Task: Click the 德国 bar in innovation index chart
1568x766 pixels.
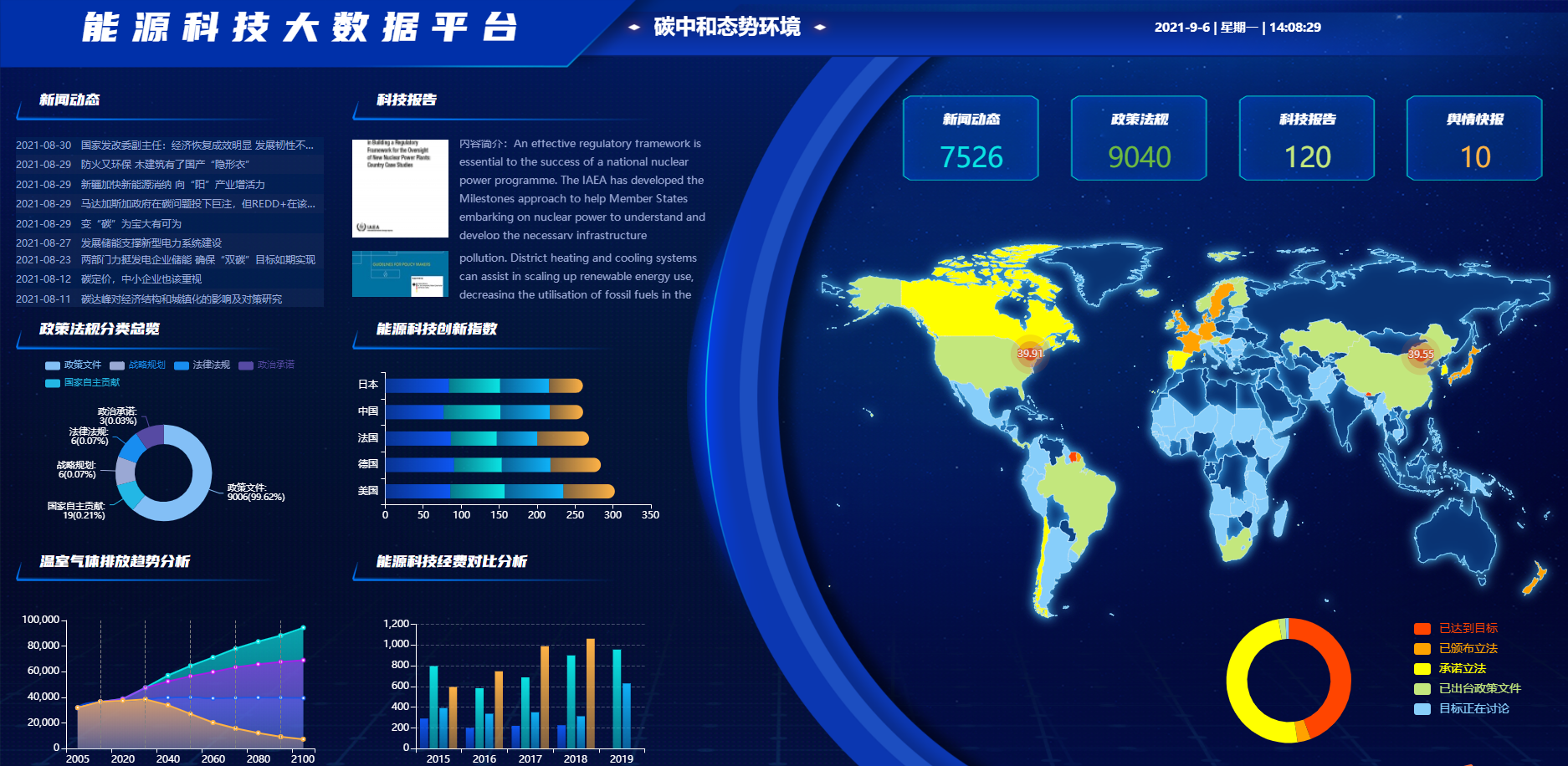Action: [493, 465]
